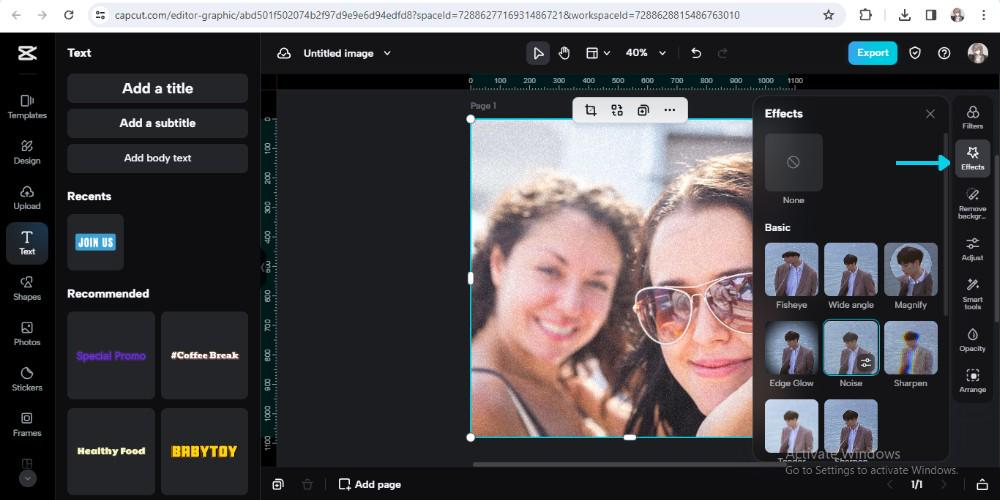The width and height of the screenshot is (1000, 500).
Task: Open the canvas layout resize dropdown
Action: 598,54
